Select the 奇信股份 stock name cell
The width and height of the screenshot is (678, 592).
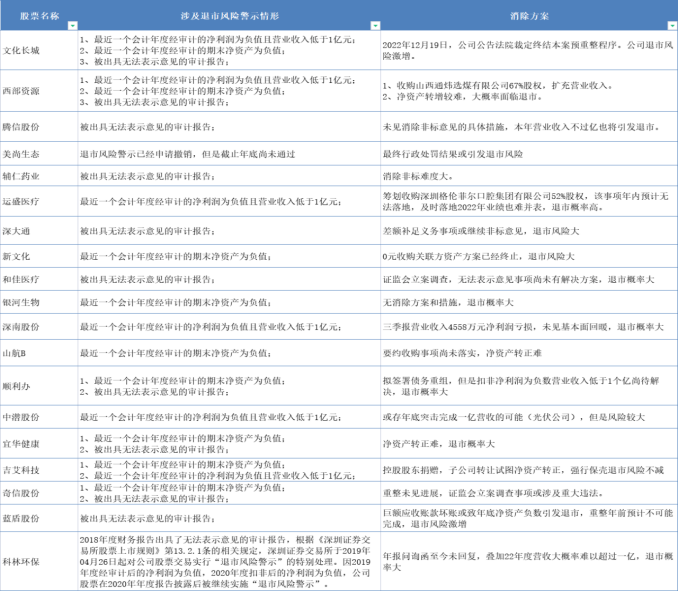coord(39,493)
